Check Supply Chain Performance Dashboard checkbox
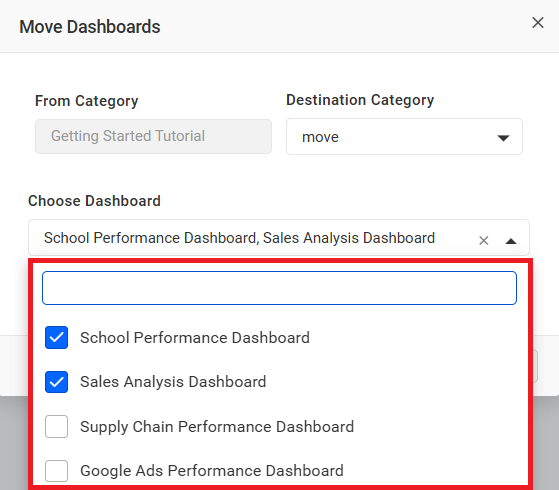Viewport: 559px width, 490px height. [x=56, y=426]
